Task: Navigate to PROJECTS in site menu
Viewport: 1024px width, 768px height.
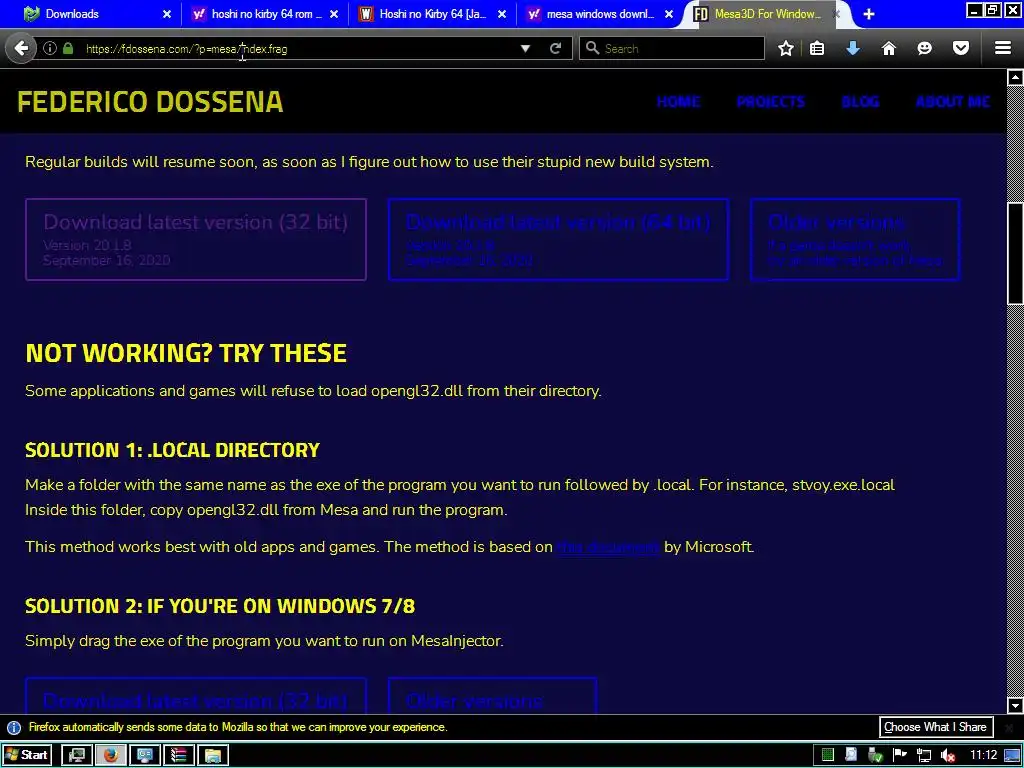Action: coord(771,102)
